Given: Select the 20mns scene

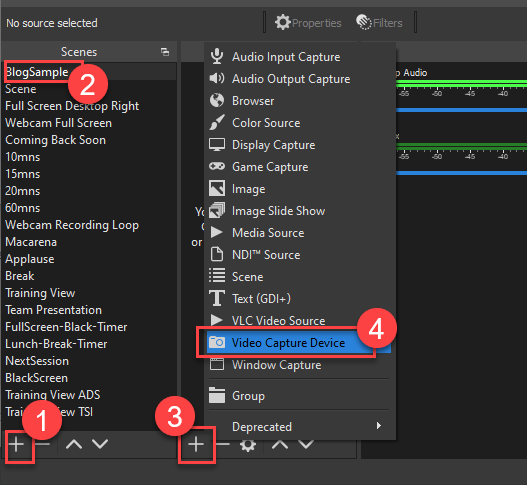Looking at the screenshot, I should (89, 191).
